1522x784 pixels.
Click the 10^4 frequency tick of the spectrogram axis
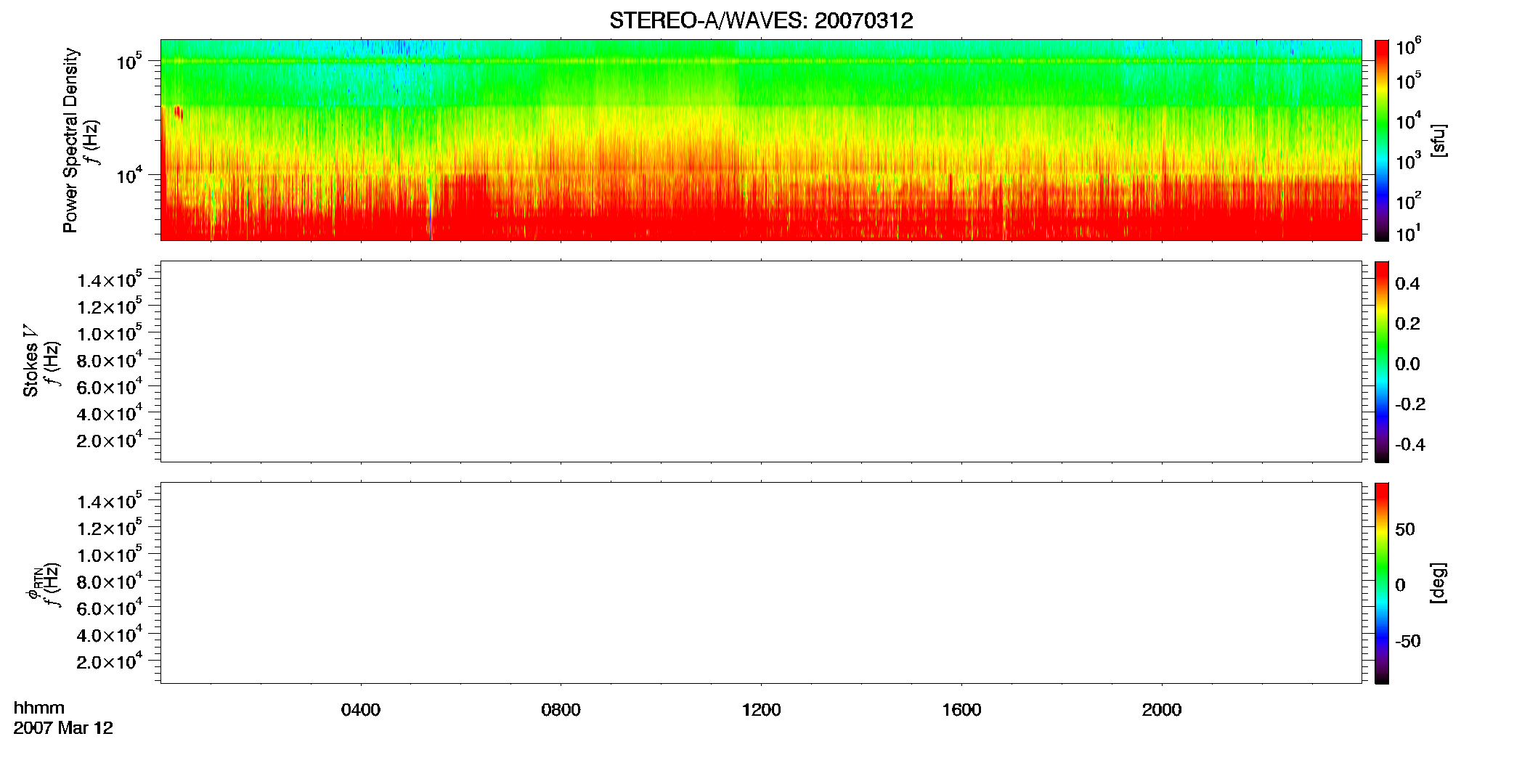(x=129, y=174)
